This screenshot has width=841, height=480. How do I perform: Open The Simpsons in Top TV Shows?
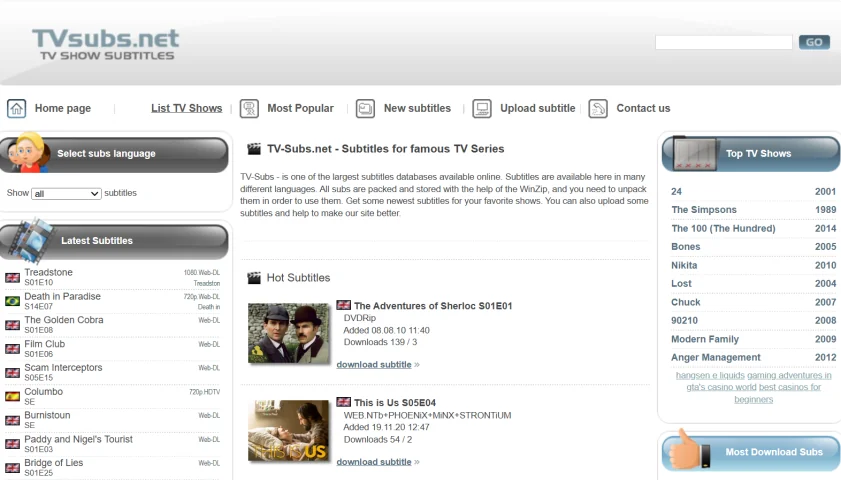704,210
